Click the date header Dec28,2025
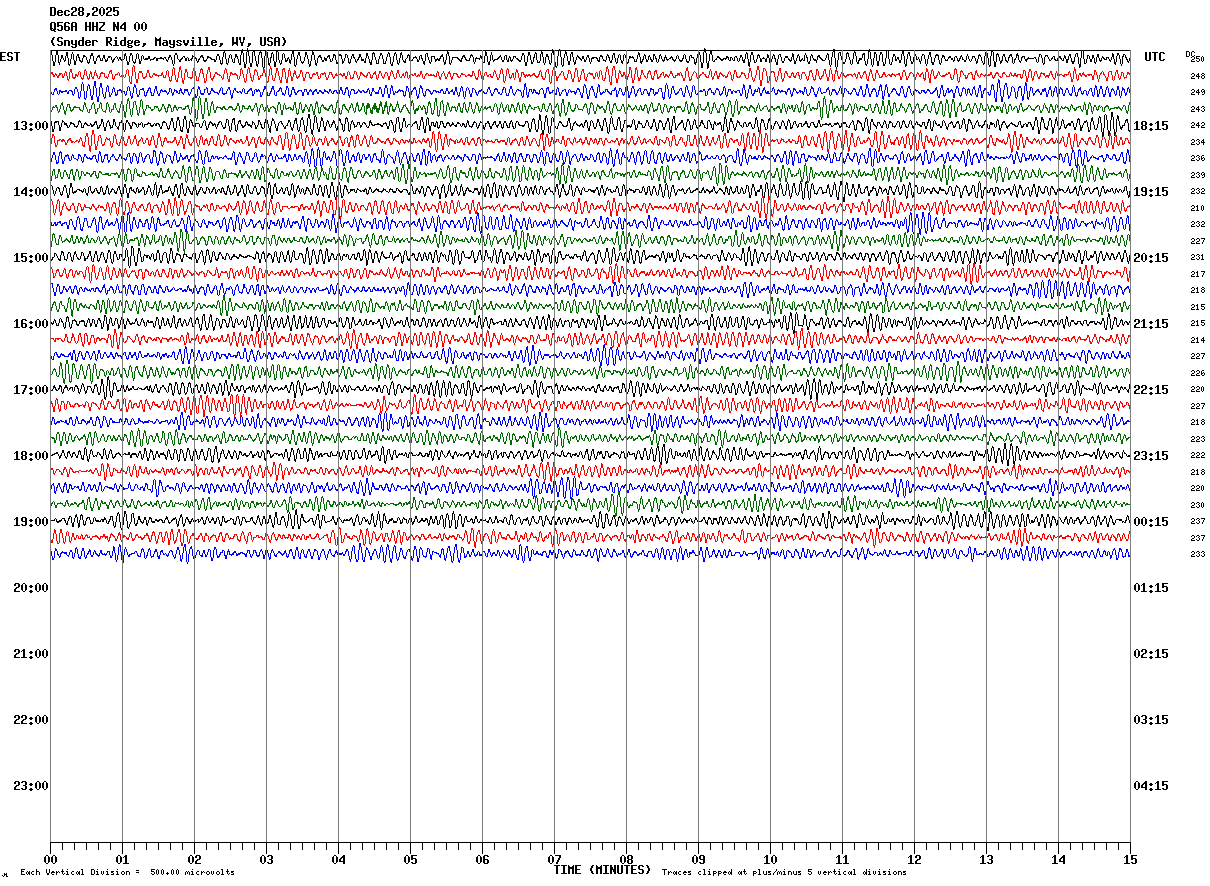This screenshot has height=886, width=1210. pos(84,12)
